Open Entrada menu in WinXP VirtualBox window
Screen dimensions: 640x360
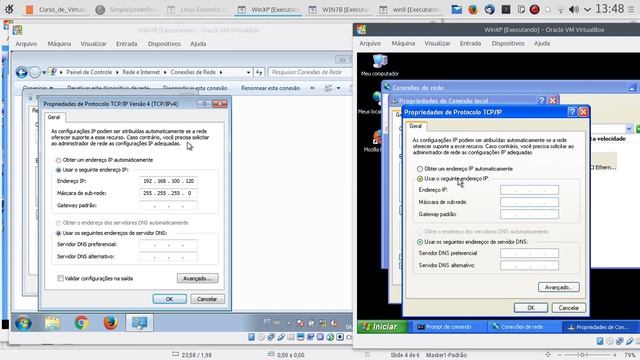point(470,43)
